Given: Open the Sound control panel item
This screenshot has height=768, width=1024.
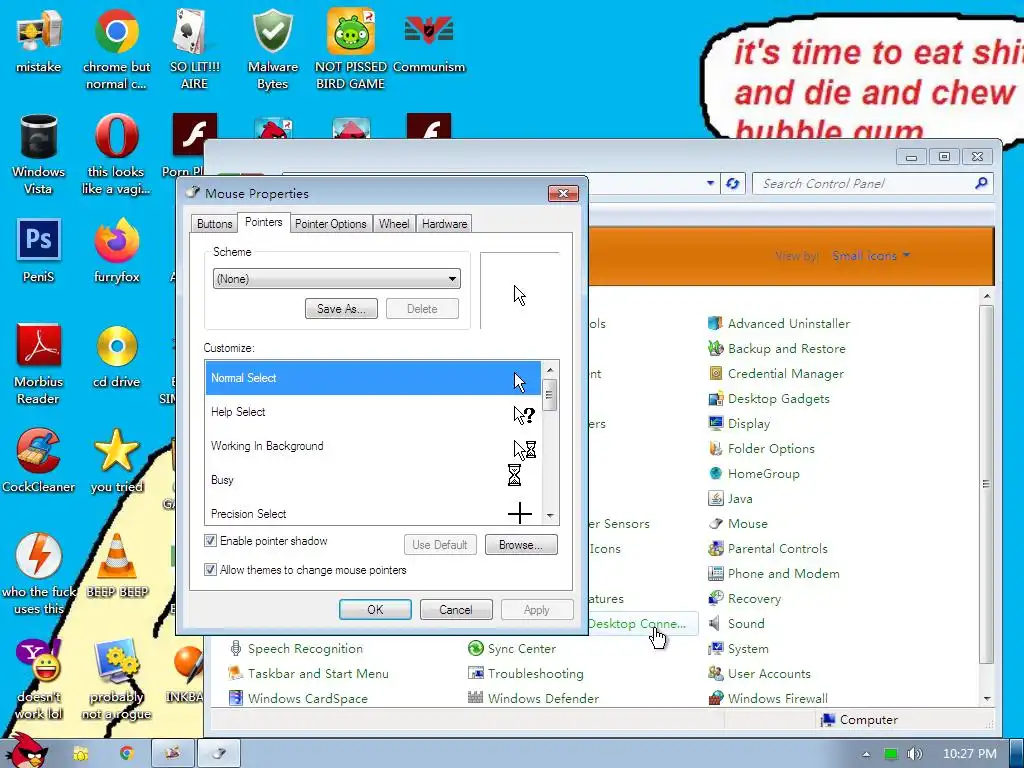Looking at the screenshot, I should [x=737, y=624].
